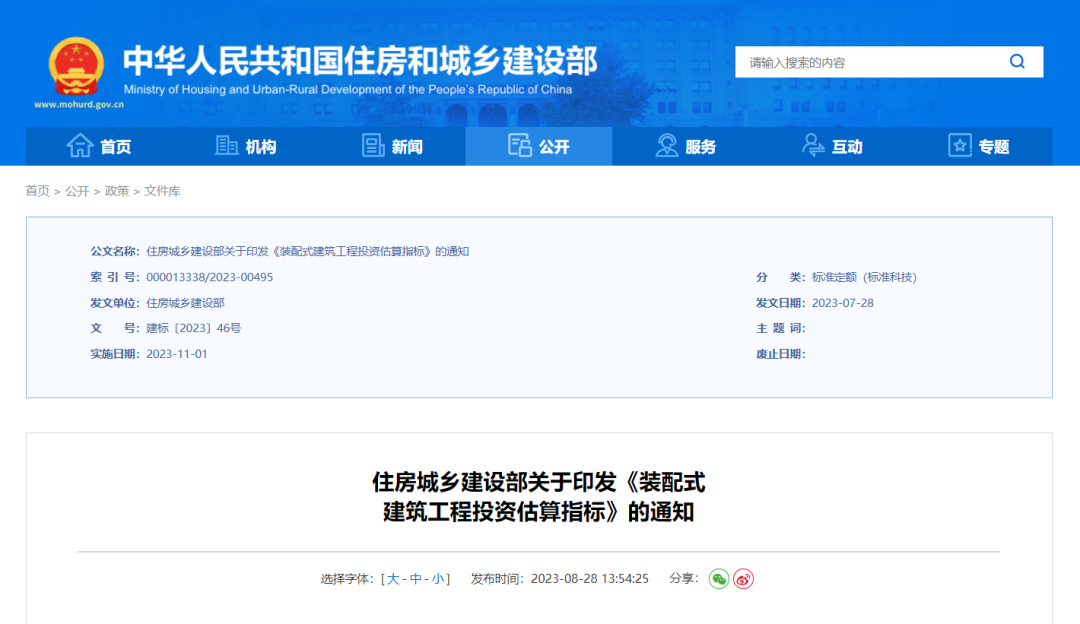
Task: Open the 机构 menu item
Action: pyautogui.click(x=254, y=145)
